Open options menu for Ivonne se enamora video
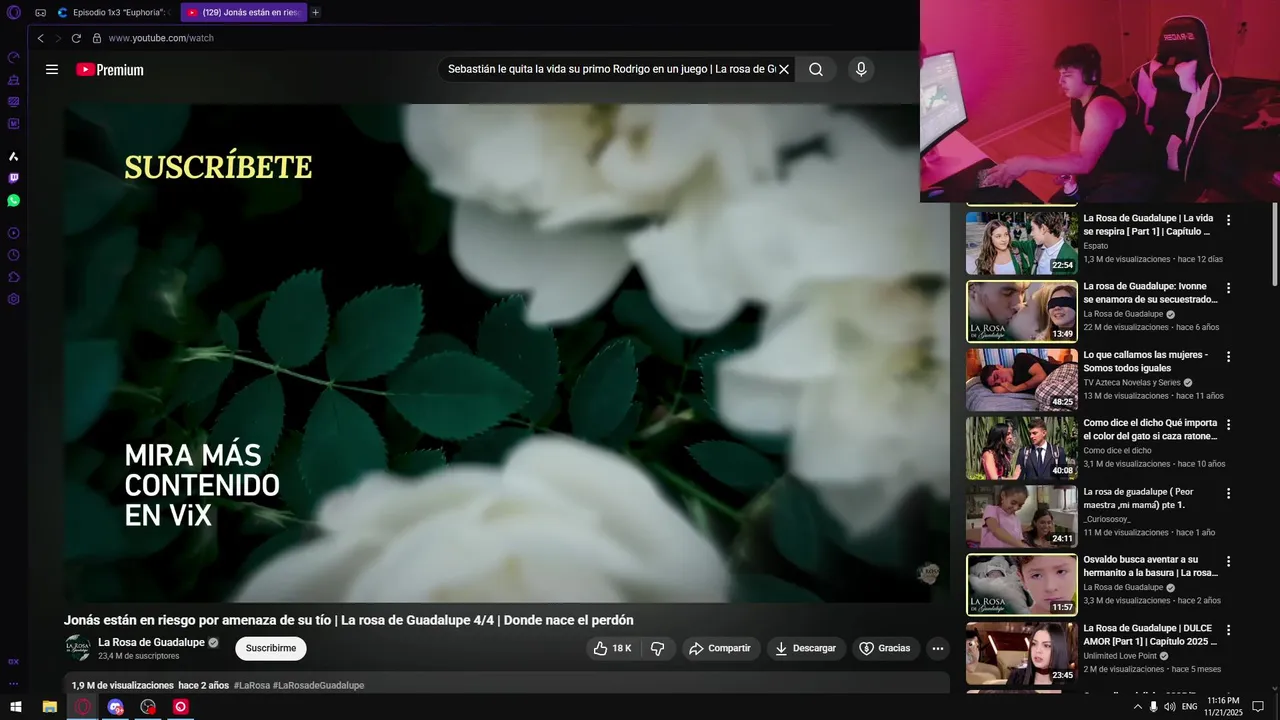 tap(1228, 288)
